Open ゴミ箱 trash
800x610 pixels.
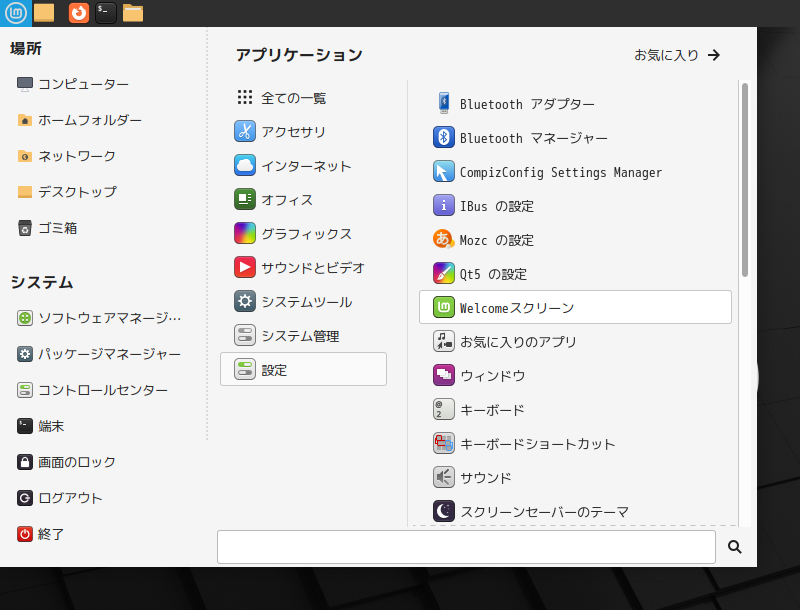(47, 228)
